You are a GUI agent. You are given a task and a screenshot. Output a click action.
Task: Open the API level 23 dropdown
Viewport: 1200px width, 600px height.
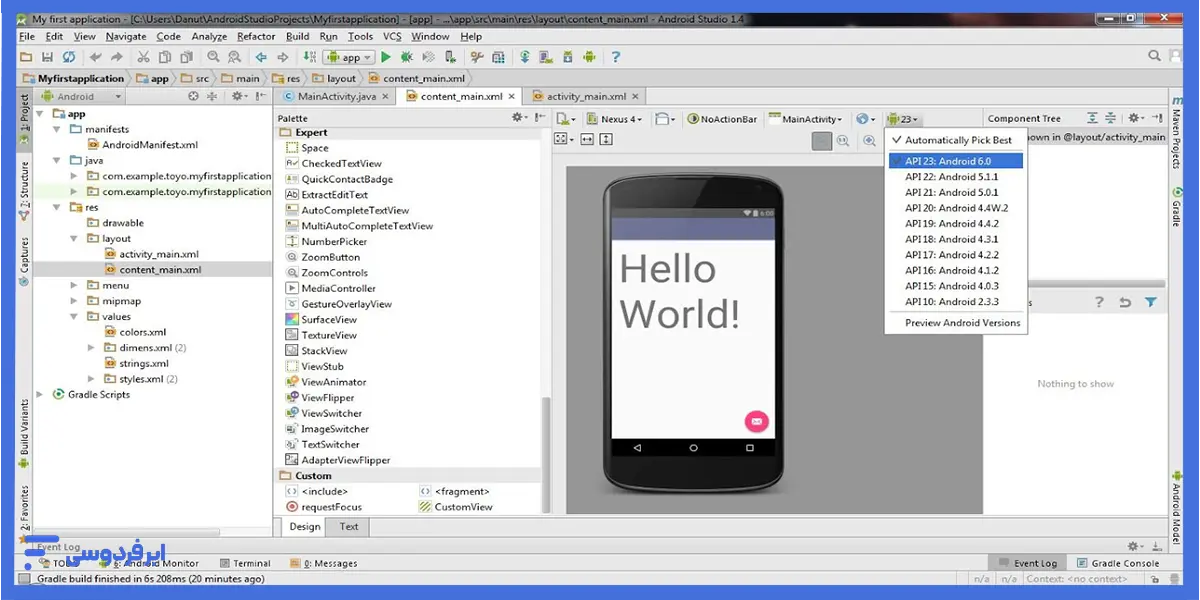tap(902, 119)
